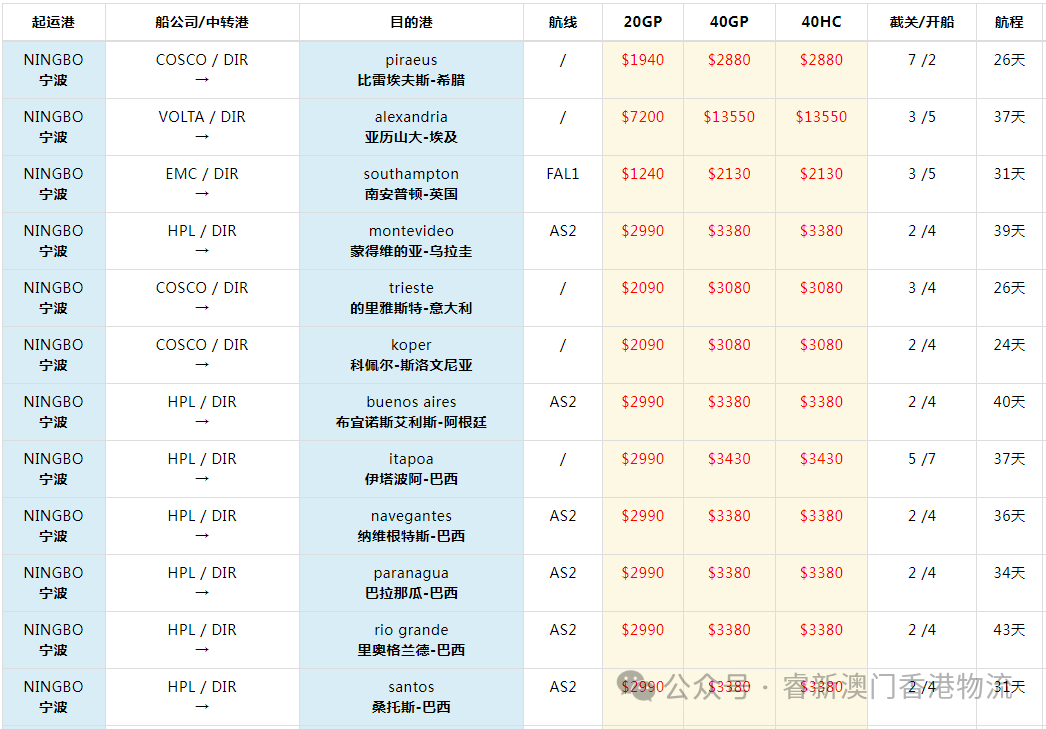The width and height of the screenshot is (1046, 729).
Task: Click the $3430 price under 40HC
Action: (x=821, y=459)
